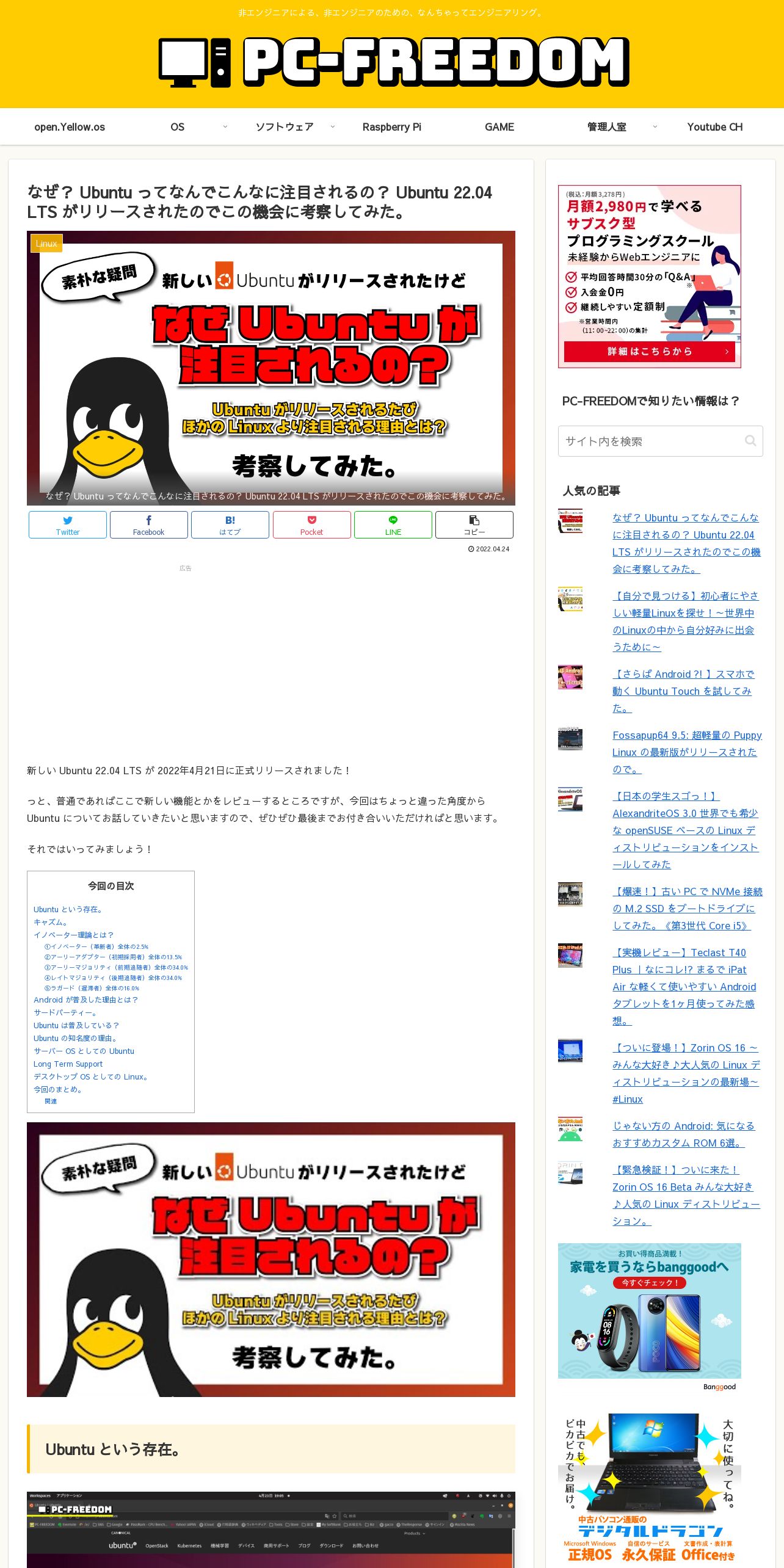Click thumbnail of the Fossapup64 article
This screenshot has height=1568, width=784.
click(570, 739)
